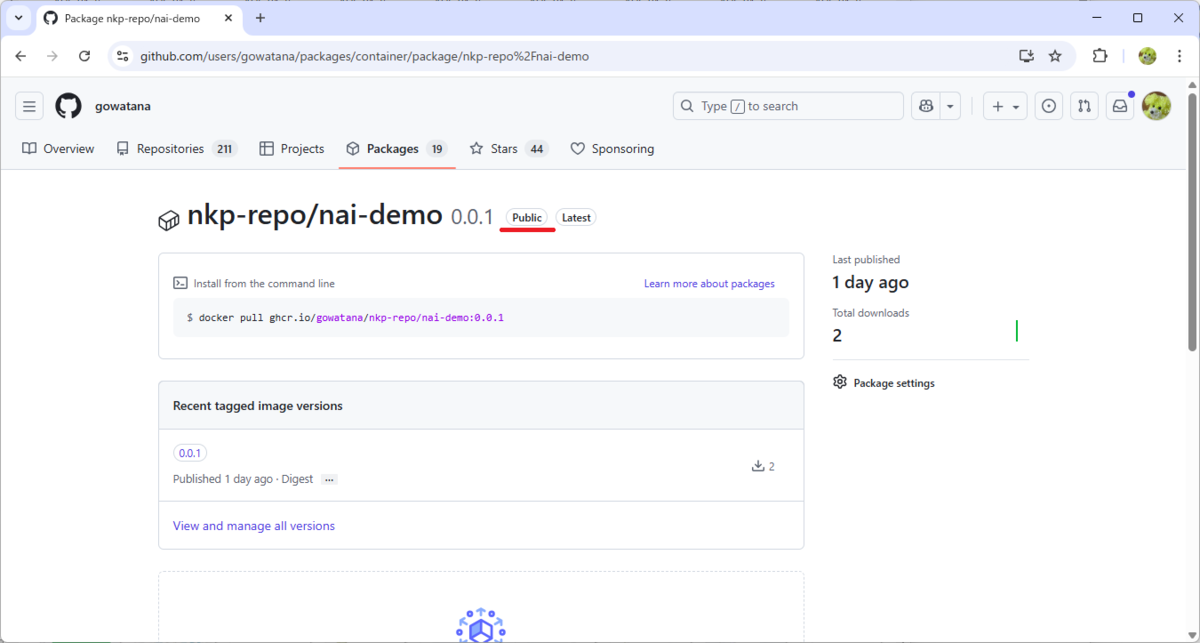The height and width of the screenshot is (643, 1200).
Task: Close the Package nkp-repo/nai-demo tab
Action: 227,18
